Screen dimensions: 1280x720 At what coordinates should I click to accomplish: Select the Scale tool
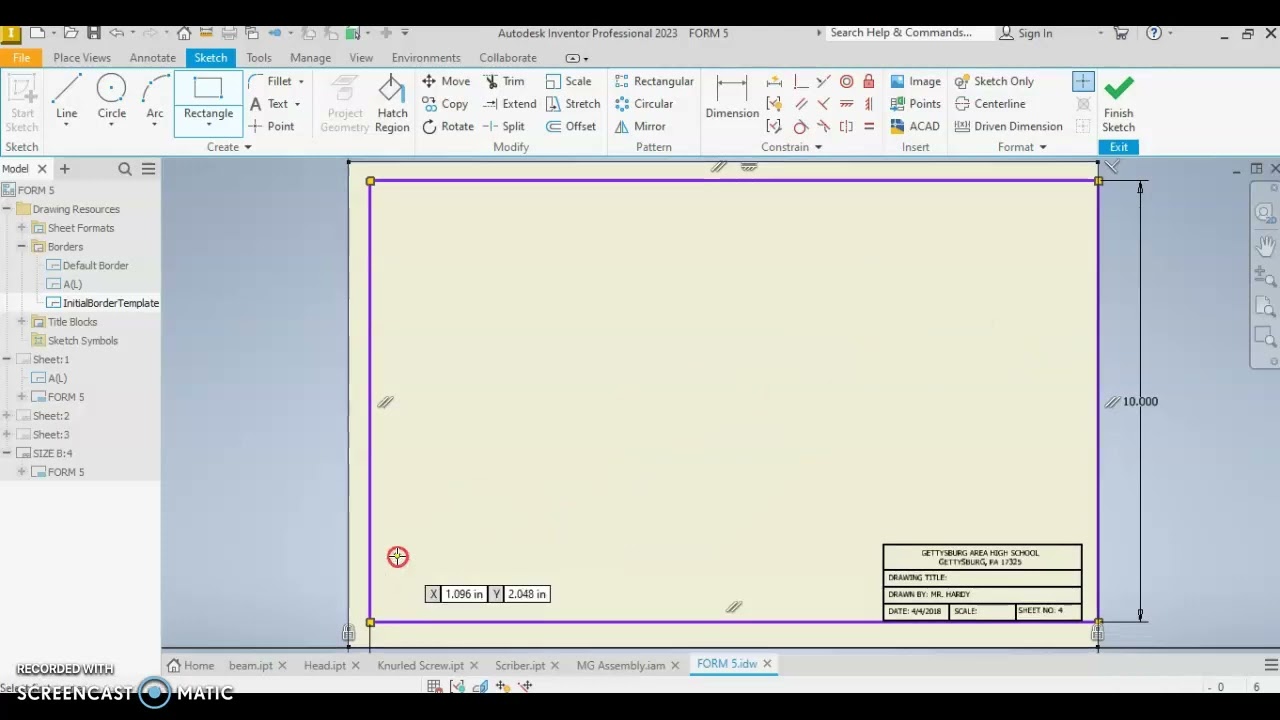[x=568, y=81]
